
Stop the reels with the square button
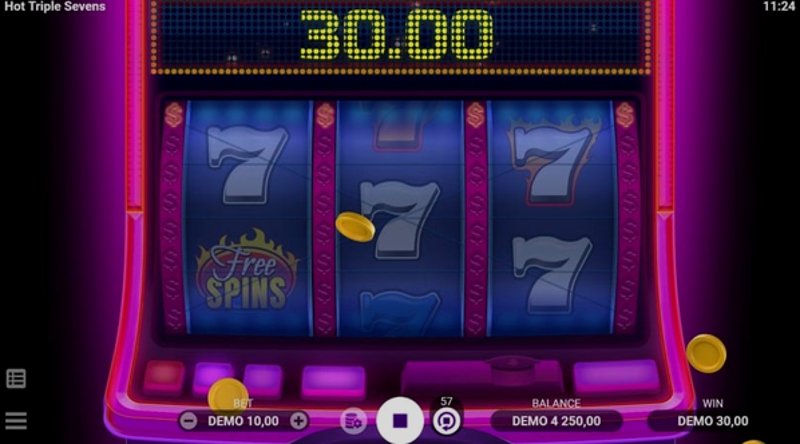click(400, 421)
